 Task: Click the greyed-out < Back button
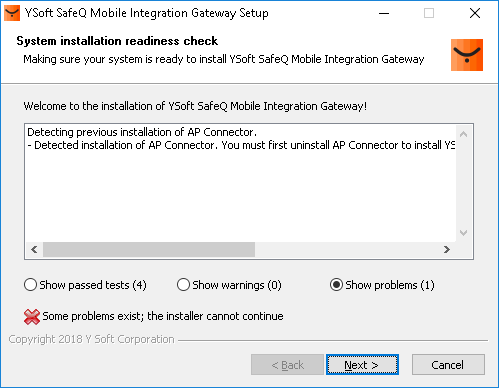[x=287, y=365]
